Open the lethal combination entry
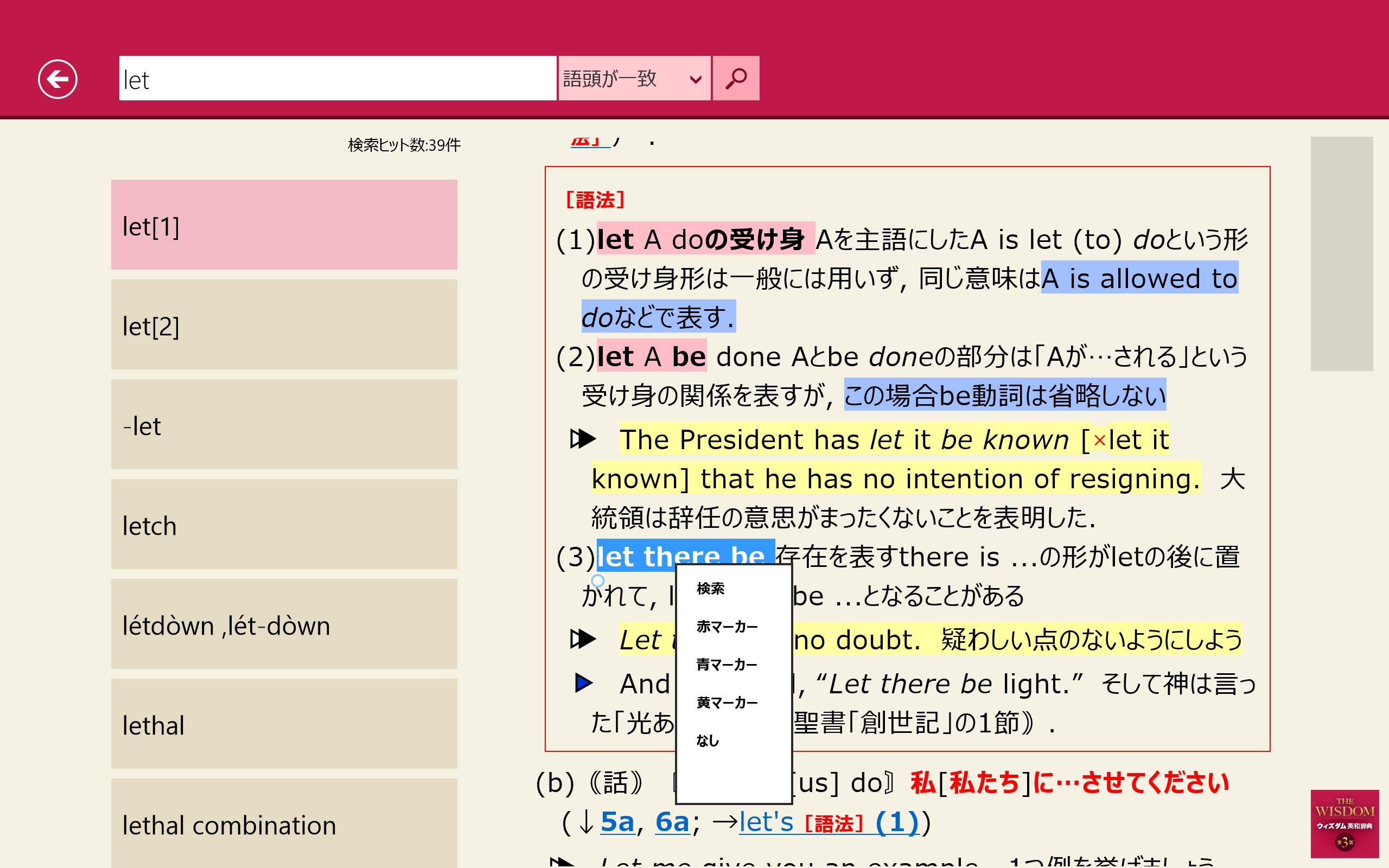 tap(284, 825)
